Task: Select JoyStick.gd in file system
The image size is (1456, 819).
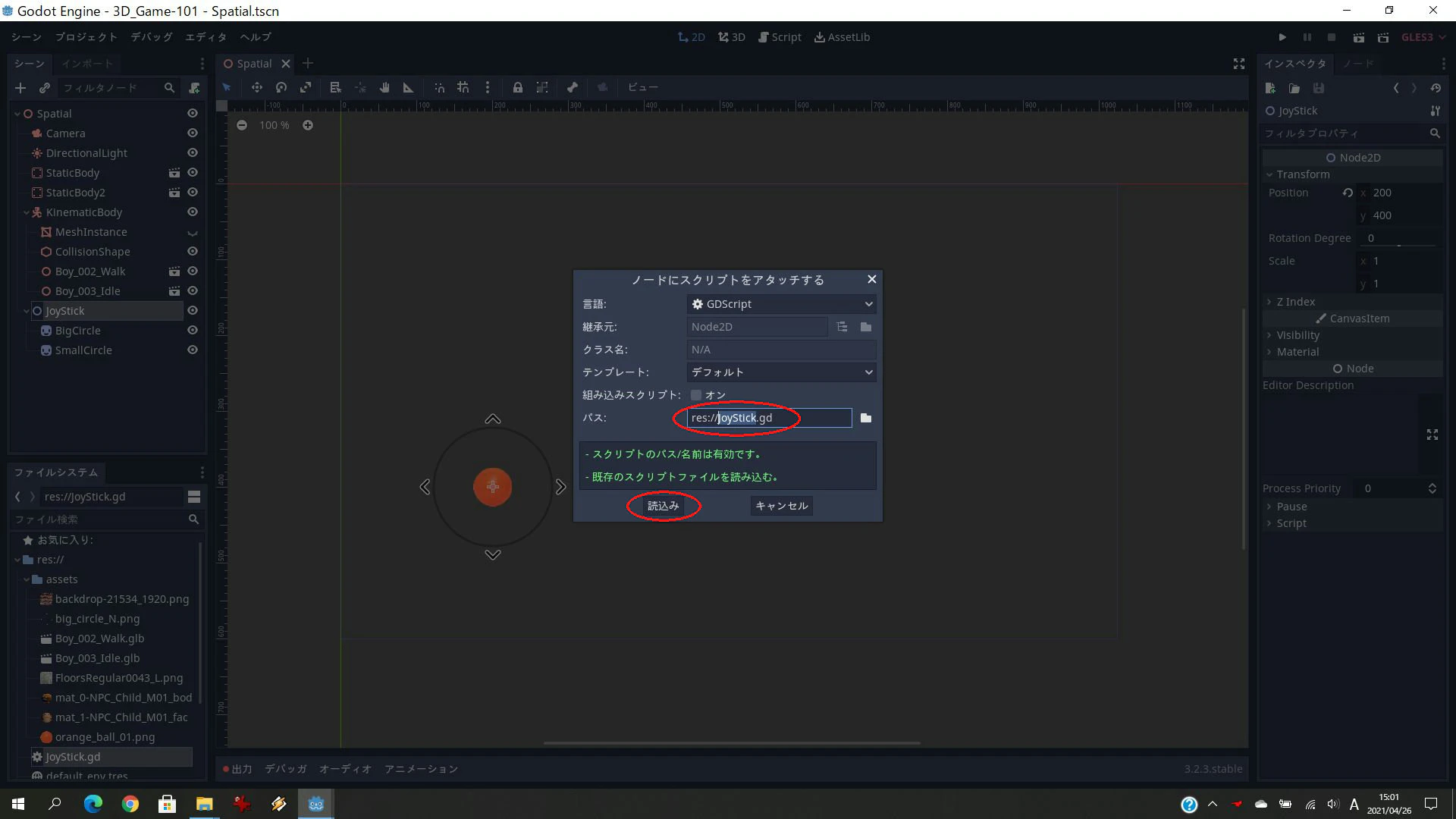Action: [111, 757]
